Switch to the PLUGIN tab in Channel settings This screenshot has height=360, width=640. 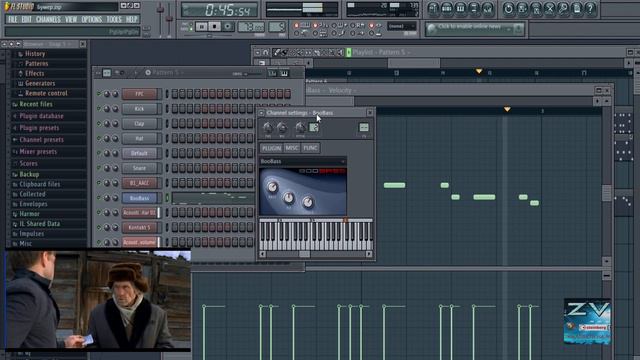(x=271, y=148)
